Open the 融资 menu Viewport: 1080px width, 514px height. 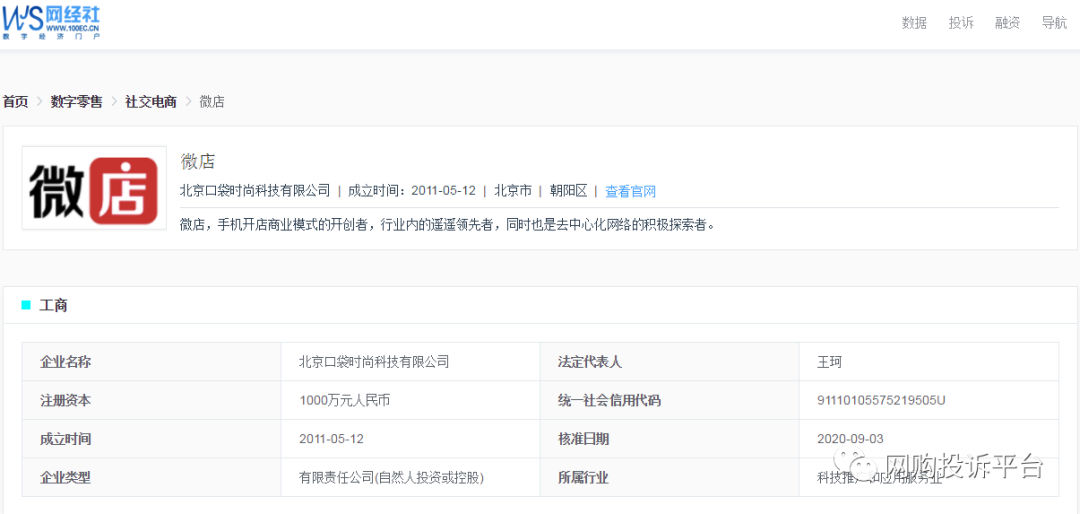1008,23
